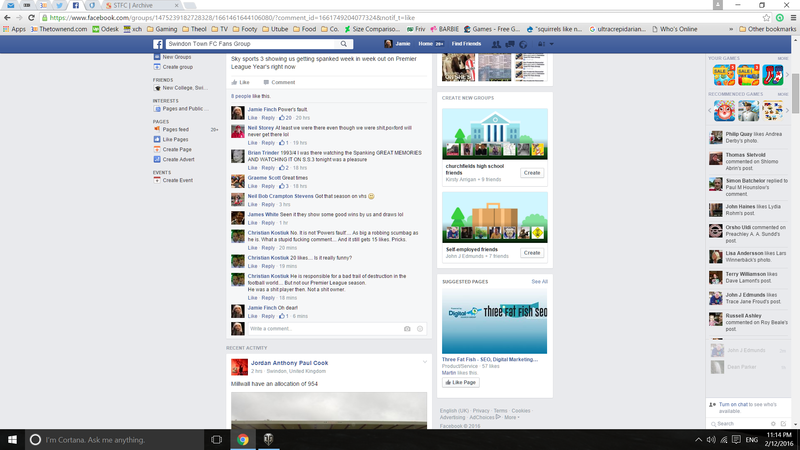This screenshot has height=450, width=800.
Task: Open Windows Start menu
Action: [12, 439]
